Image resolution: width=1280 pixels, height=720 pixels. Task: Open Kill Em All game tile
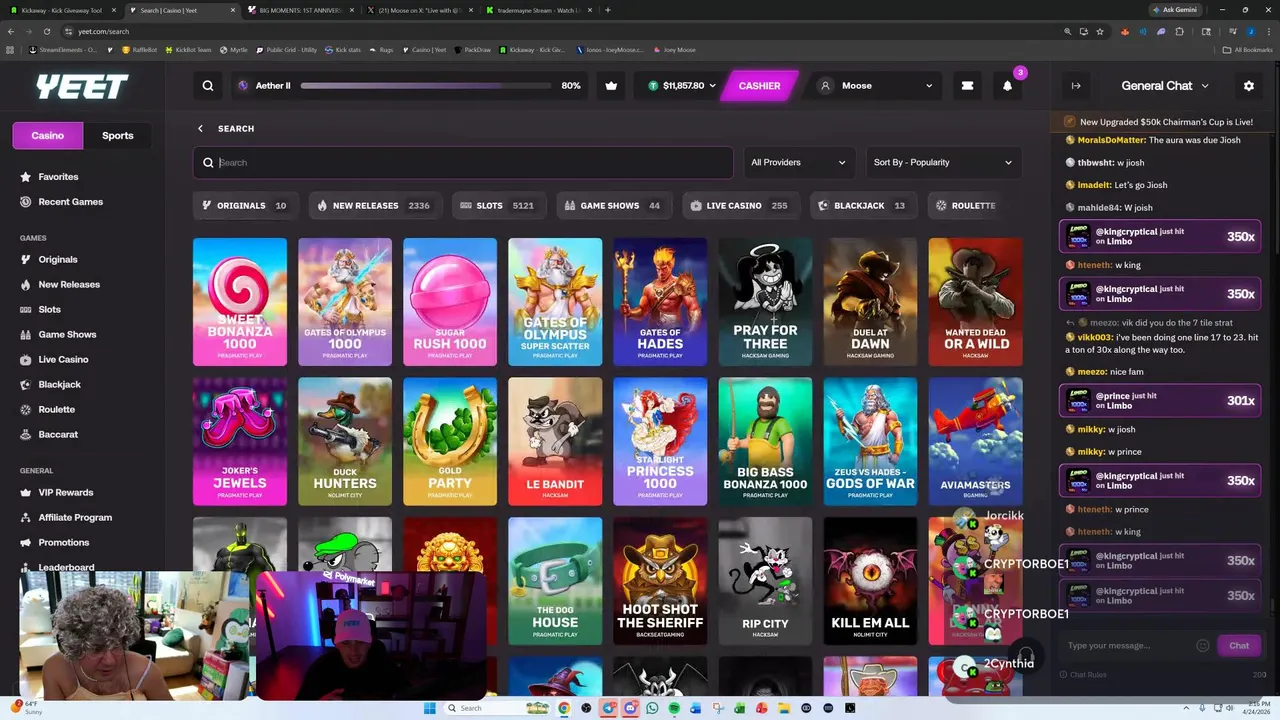pyautogui.click(x=870, y=581)
